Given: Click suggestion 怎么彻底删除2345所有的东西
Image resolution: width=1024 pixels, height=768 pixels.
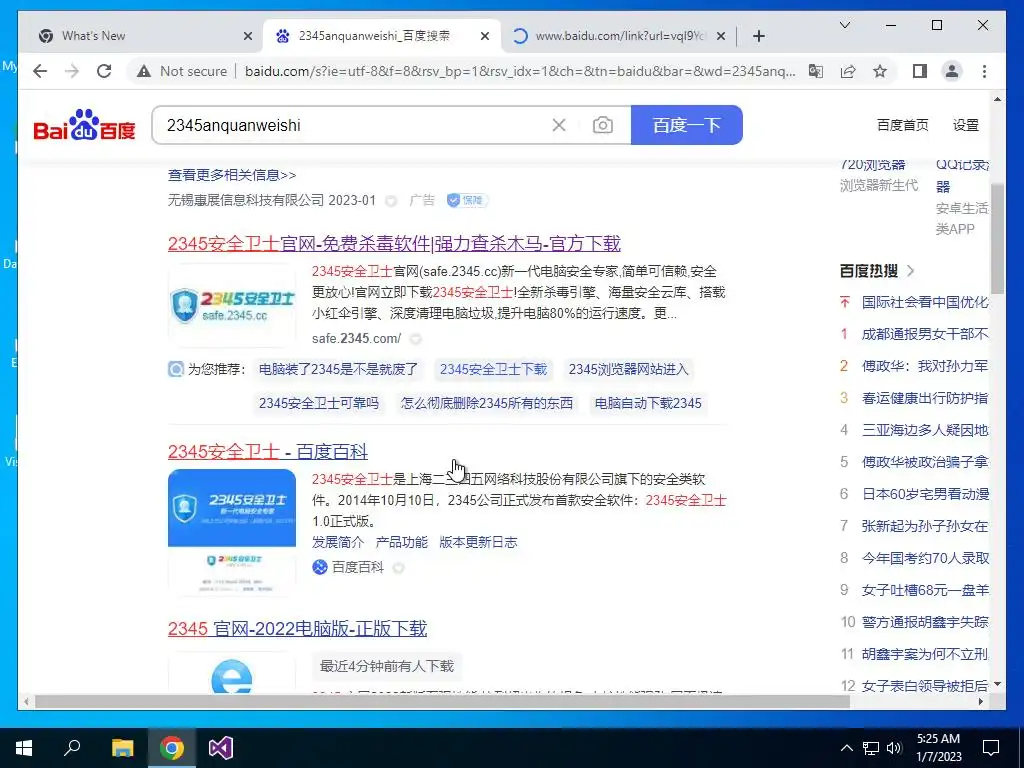Looking at the screenshot, I should (487, 403).
